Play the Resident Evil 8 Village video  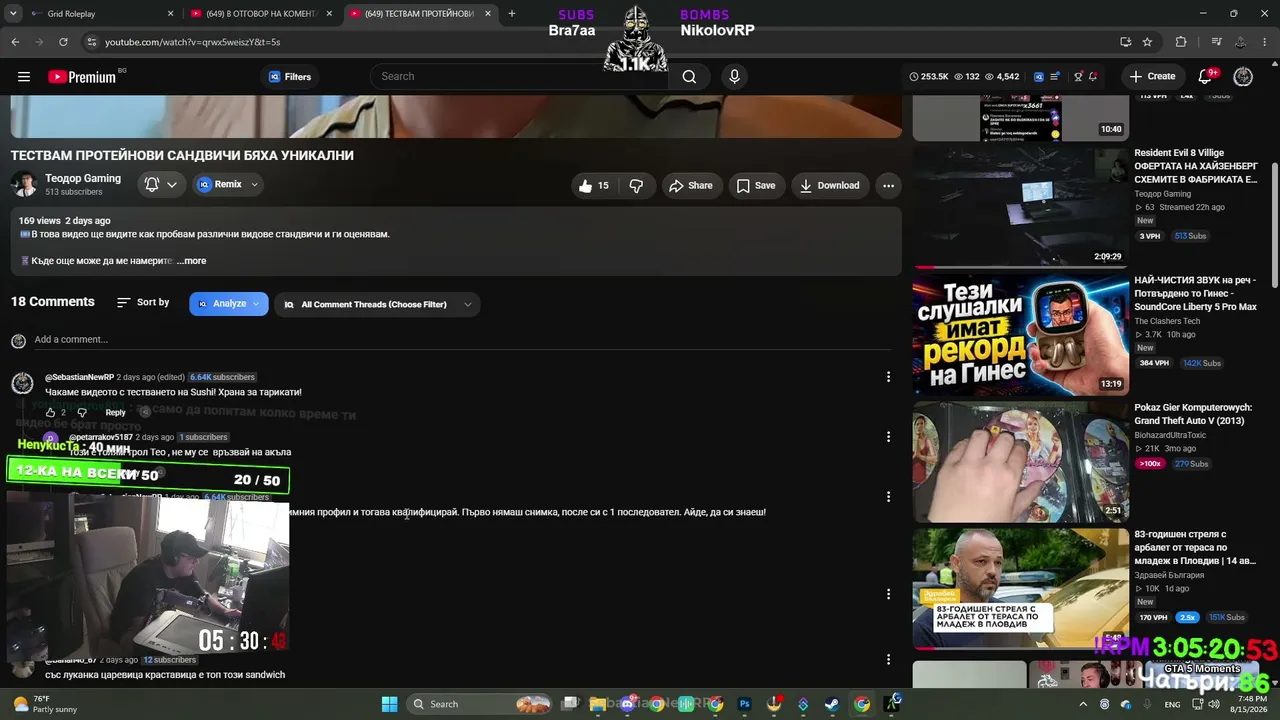(1020, 207)
